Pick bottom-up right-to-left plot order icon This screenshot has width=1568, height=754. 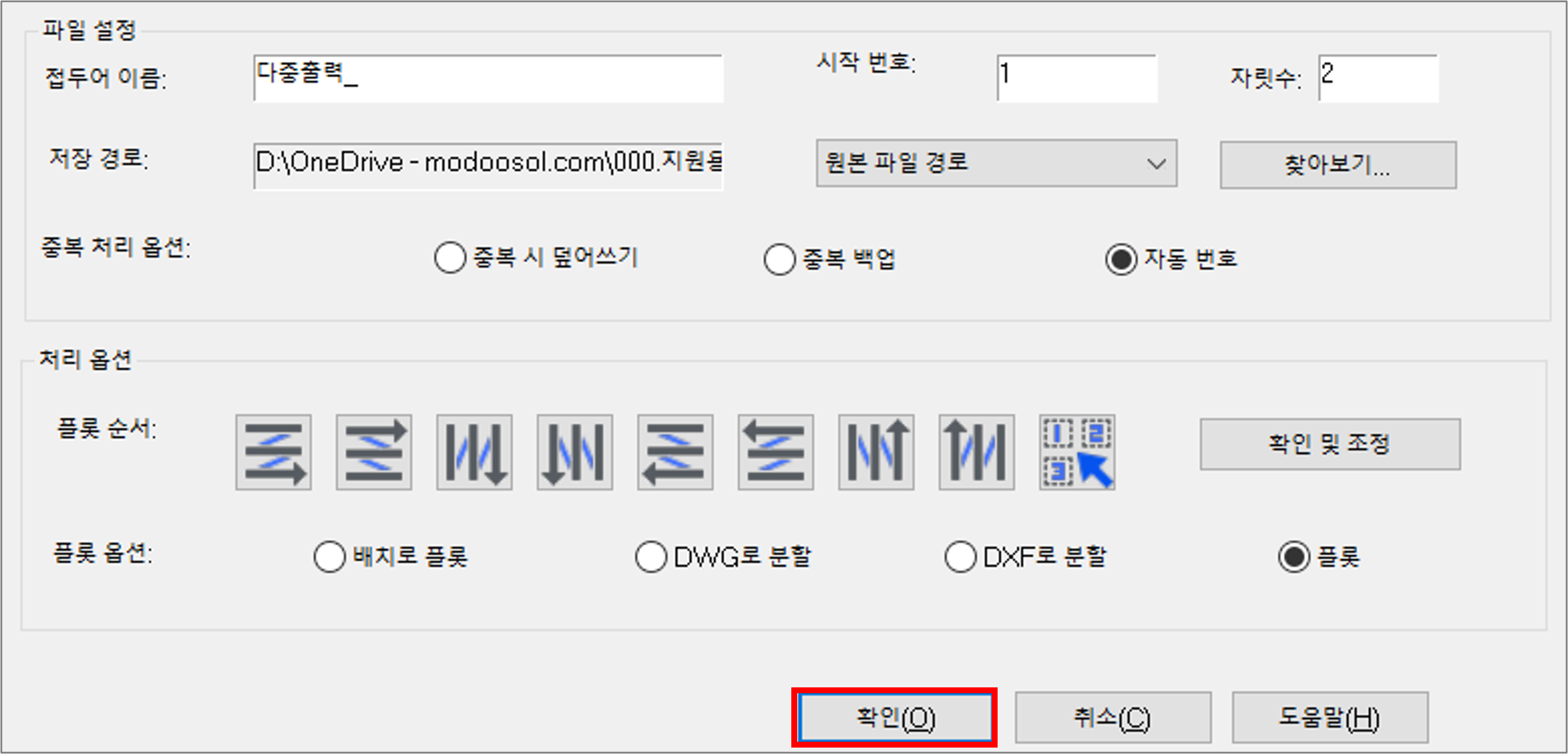[x=776, y=452]
